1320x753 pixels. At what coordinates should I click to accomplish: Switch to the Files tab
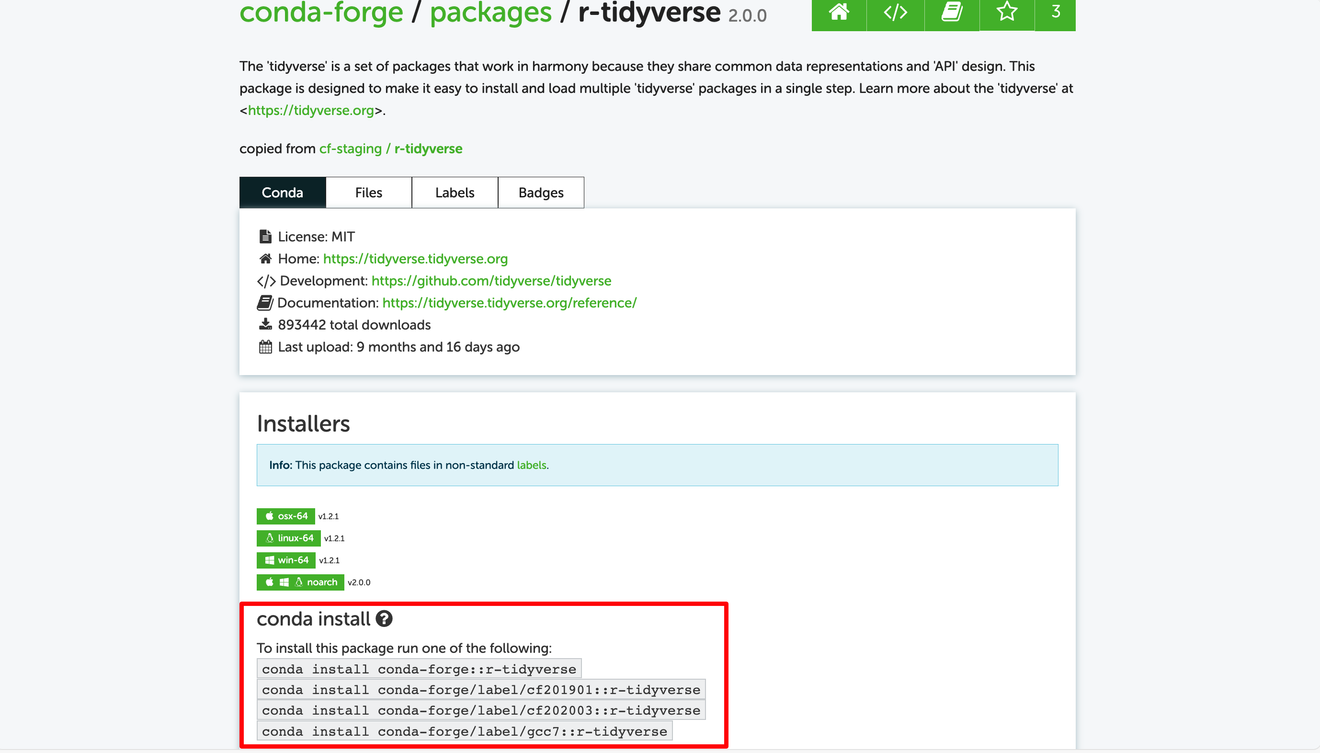click(x=369, y=192)
